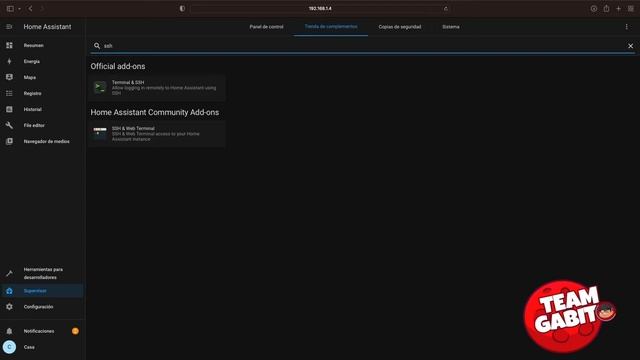
Task: Click Home Assistant Community Add-ons heading
Action: [155, 112]
